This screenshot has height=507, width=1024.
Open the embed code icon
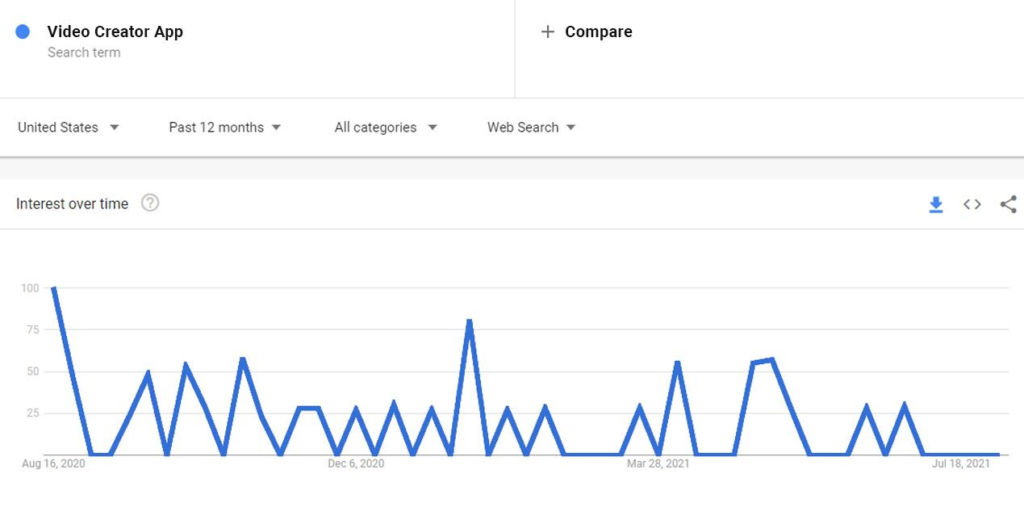pos(972,204)
